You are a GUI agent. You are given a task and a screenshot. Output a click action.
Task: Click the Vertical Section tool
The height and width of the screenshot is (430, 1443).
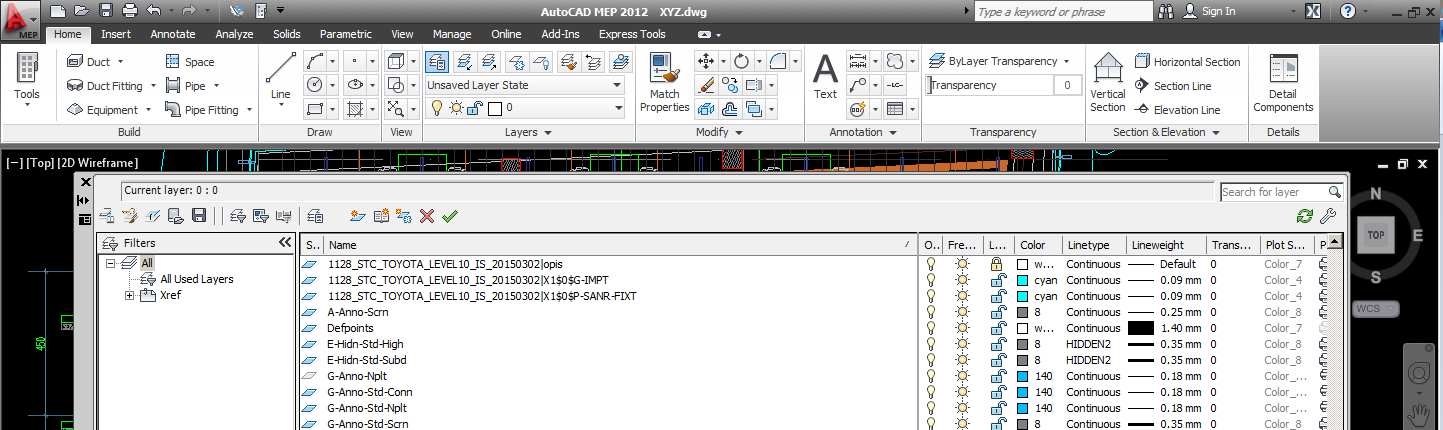click(1107, 82)
